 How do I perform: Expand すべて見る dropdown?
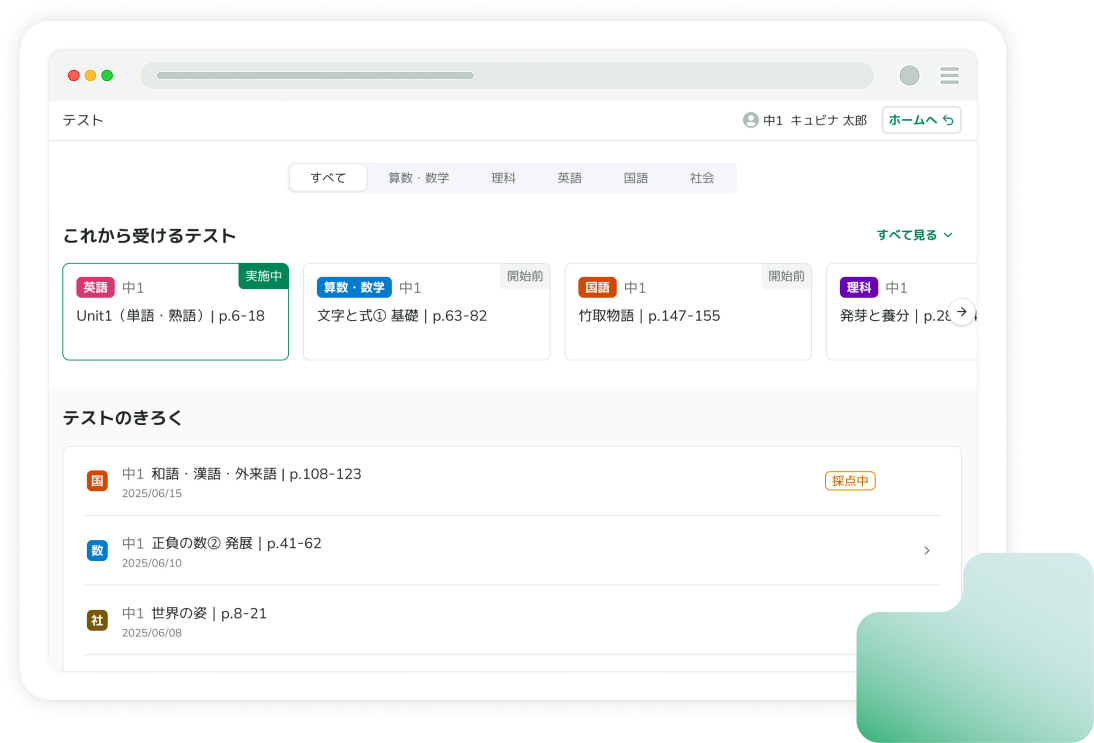pyautogui.click(x=914, y=235)
